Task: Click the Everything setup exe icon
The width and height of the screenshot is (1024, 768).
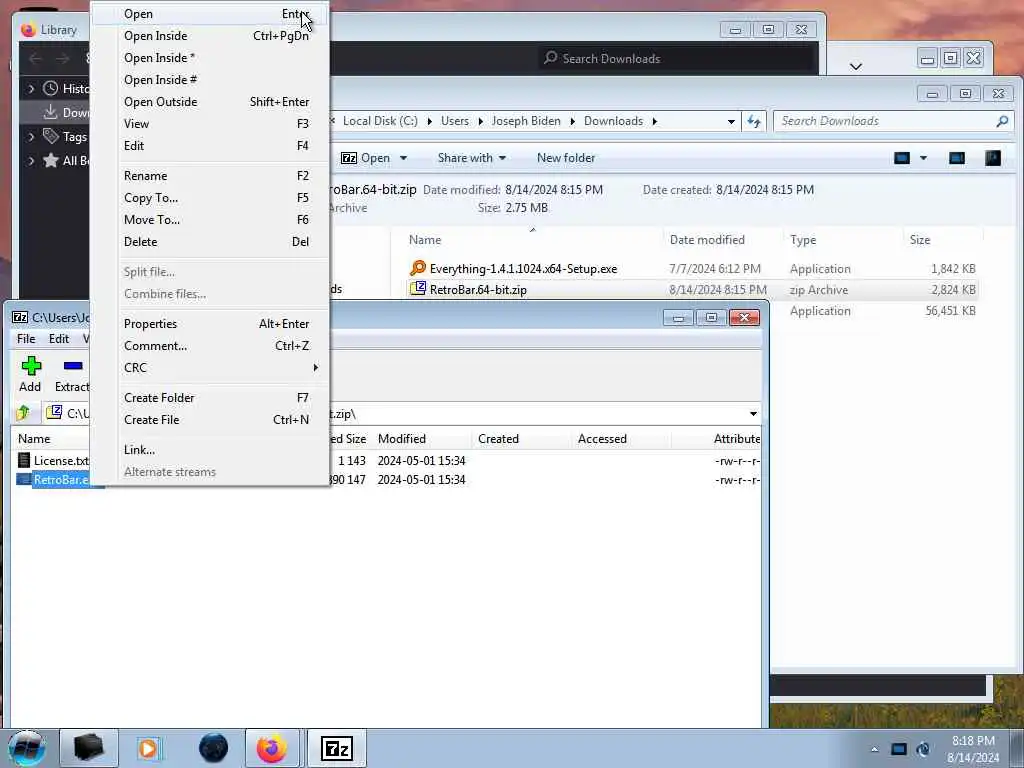Action: tap(418, 268)
